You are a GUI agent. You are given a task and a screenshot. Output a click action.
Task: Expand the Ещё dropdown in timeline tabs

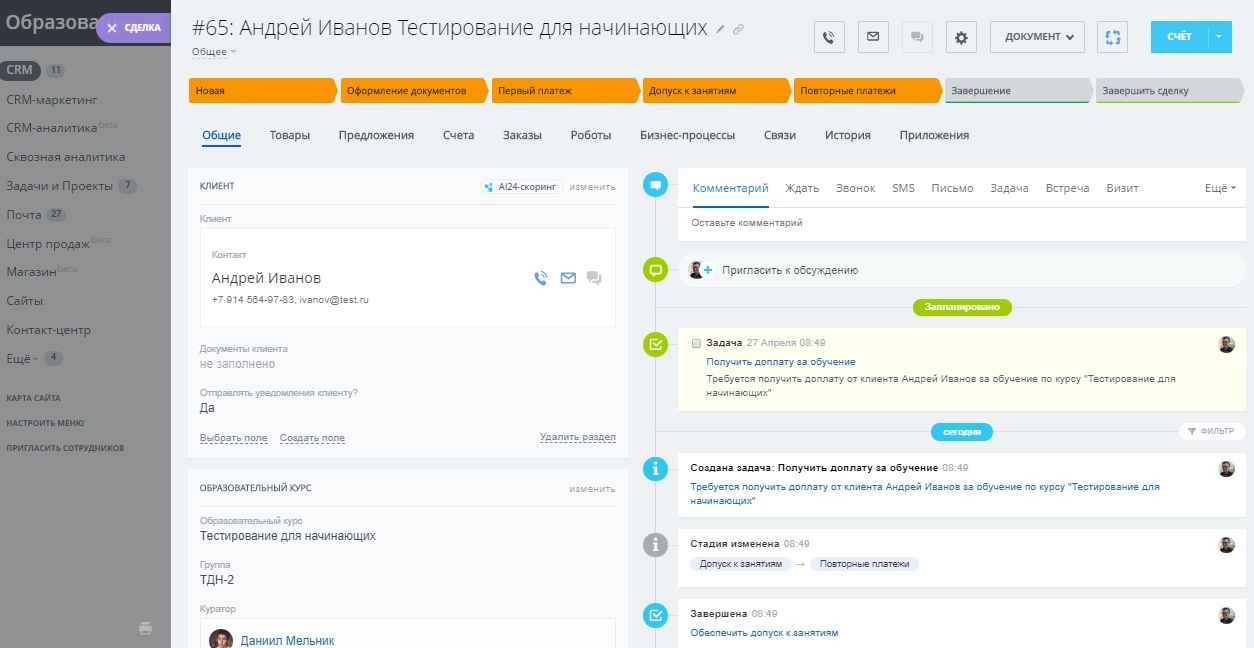pos(1220,188)
